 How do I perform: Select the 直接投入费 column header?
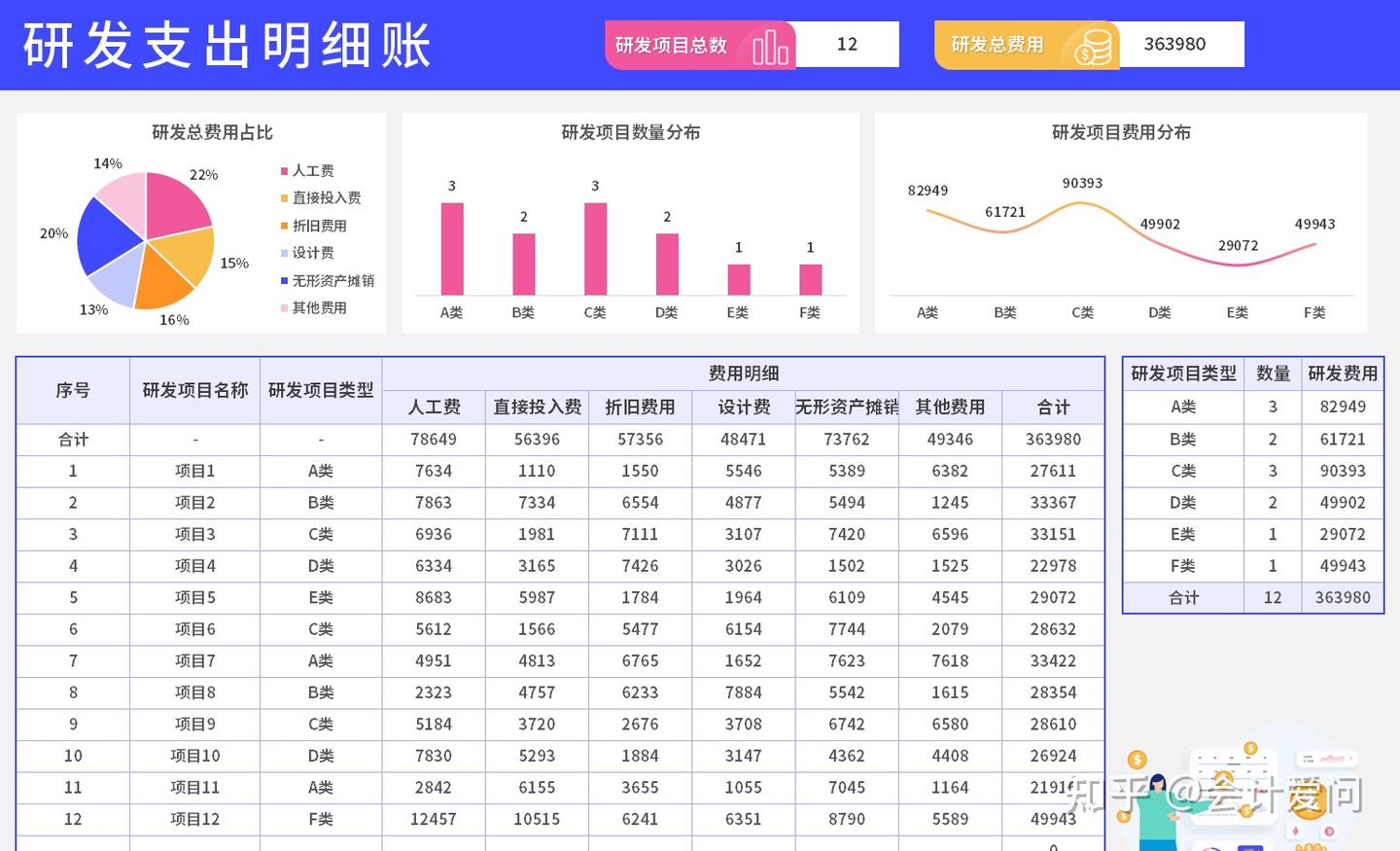coord(537,408)
